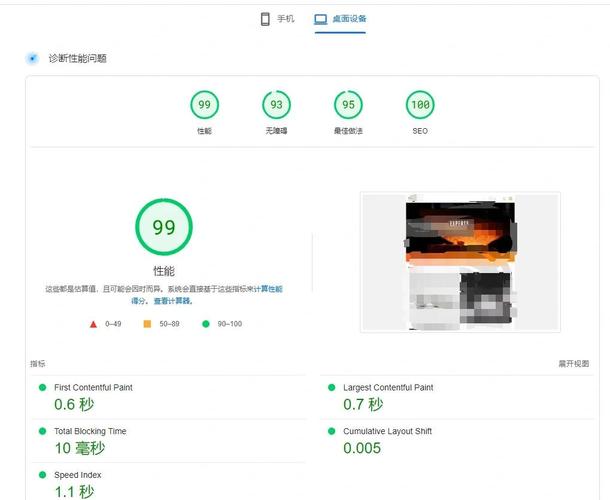Click the large 99 performance gauge
Screen dimensions: 610x500
(163, 227)
